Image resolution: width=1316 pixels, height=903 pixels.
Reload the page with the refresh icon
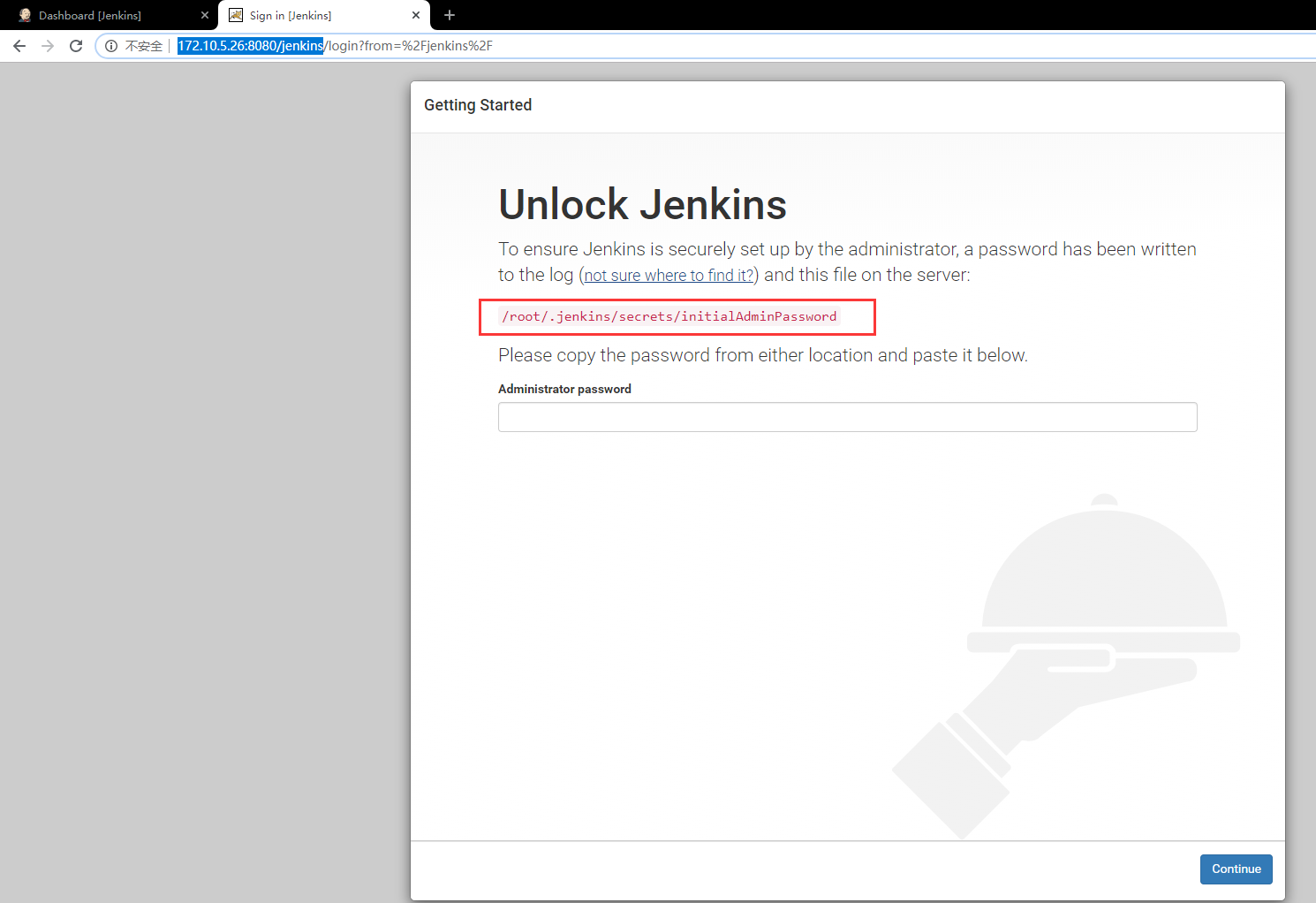(76, 46)
